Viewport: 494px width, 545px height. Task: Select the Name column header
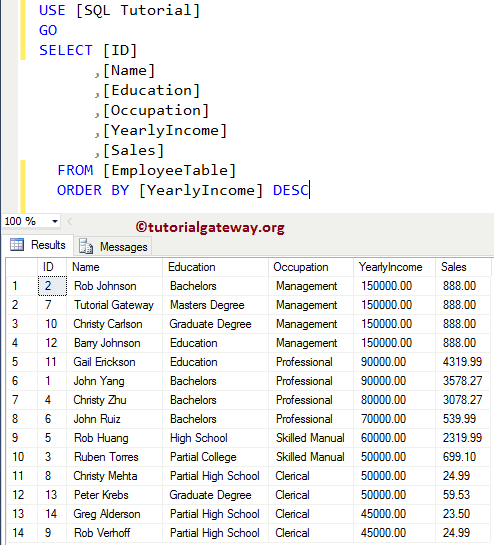click(114, 267)
